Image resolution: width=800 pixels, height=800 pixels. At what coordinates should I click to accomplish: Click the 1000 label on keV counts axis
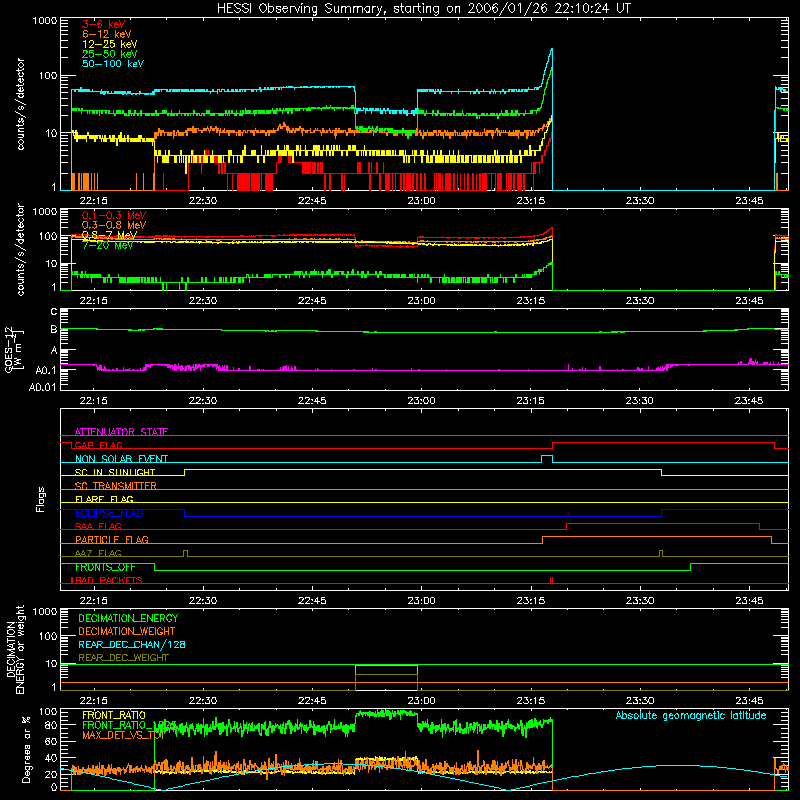45,21
